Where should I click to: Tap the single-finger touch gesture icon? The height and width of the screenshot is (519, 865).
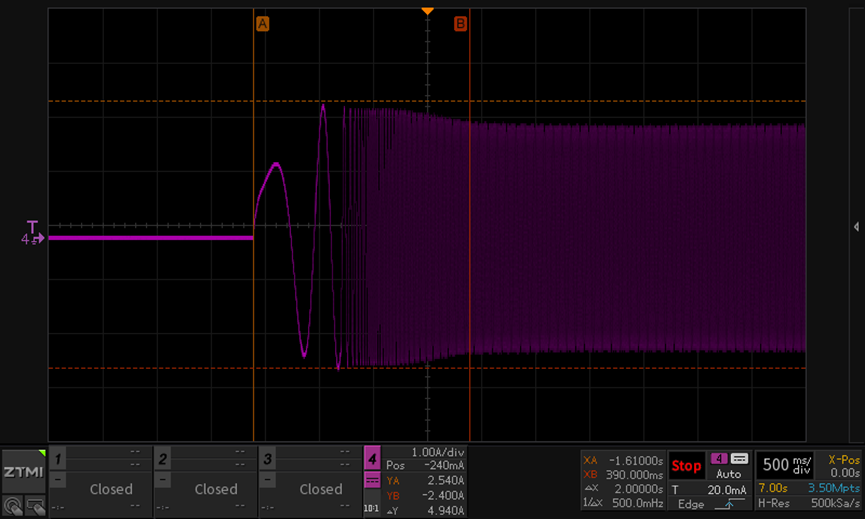point(12,506)
